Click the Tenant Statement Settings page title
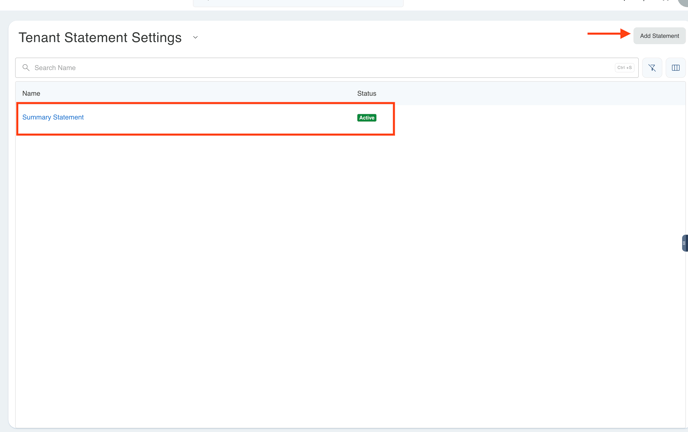 pos(100,38)
